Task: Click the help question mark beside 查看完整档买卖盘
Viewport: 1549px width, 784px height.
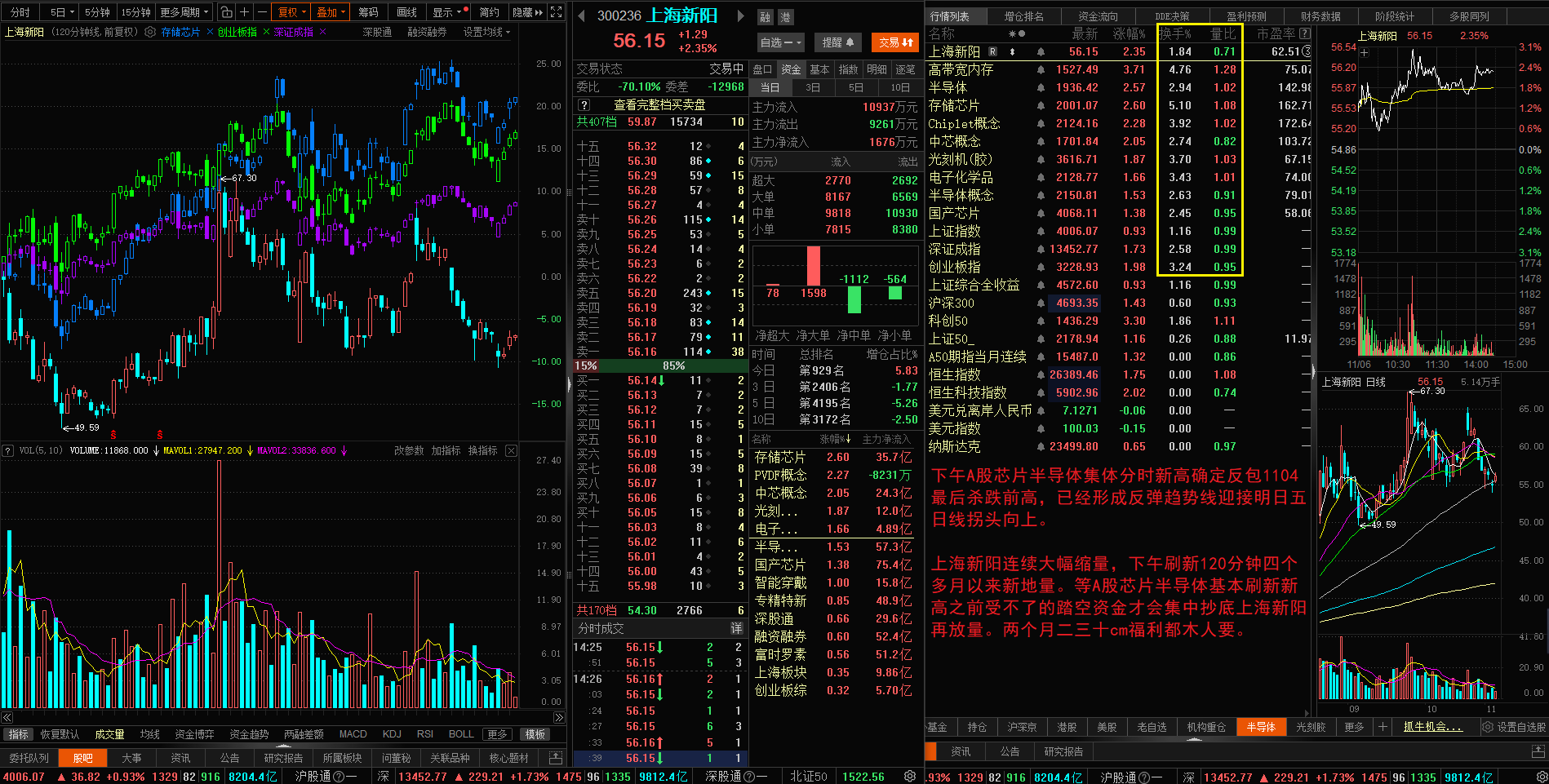Action: (584, 104)
